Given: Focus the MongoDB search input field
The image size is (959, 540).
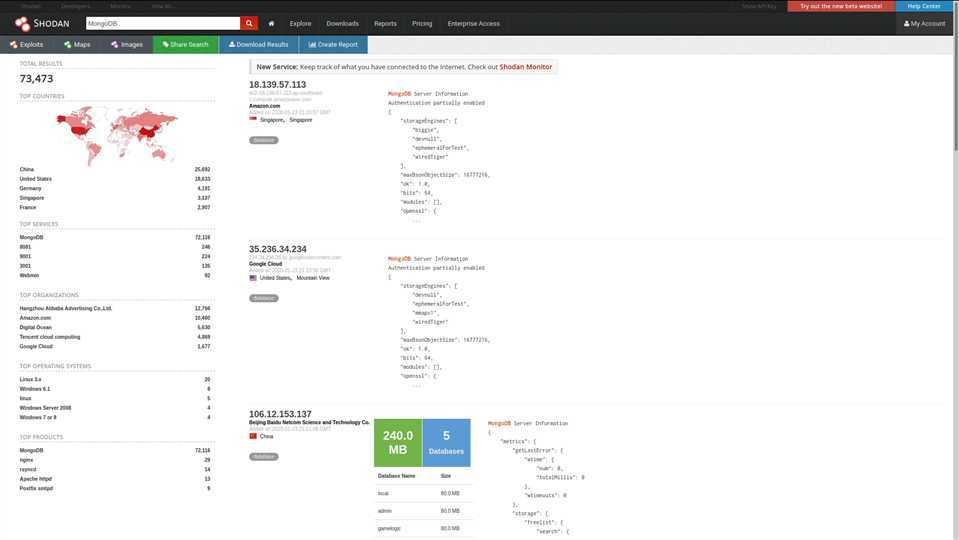Looking at the screenshot, I should [163, 23].
